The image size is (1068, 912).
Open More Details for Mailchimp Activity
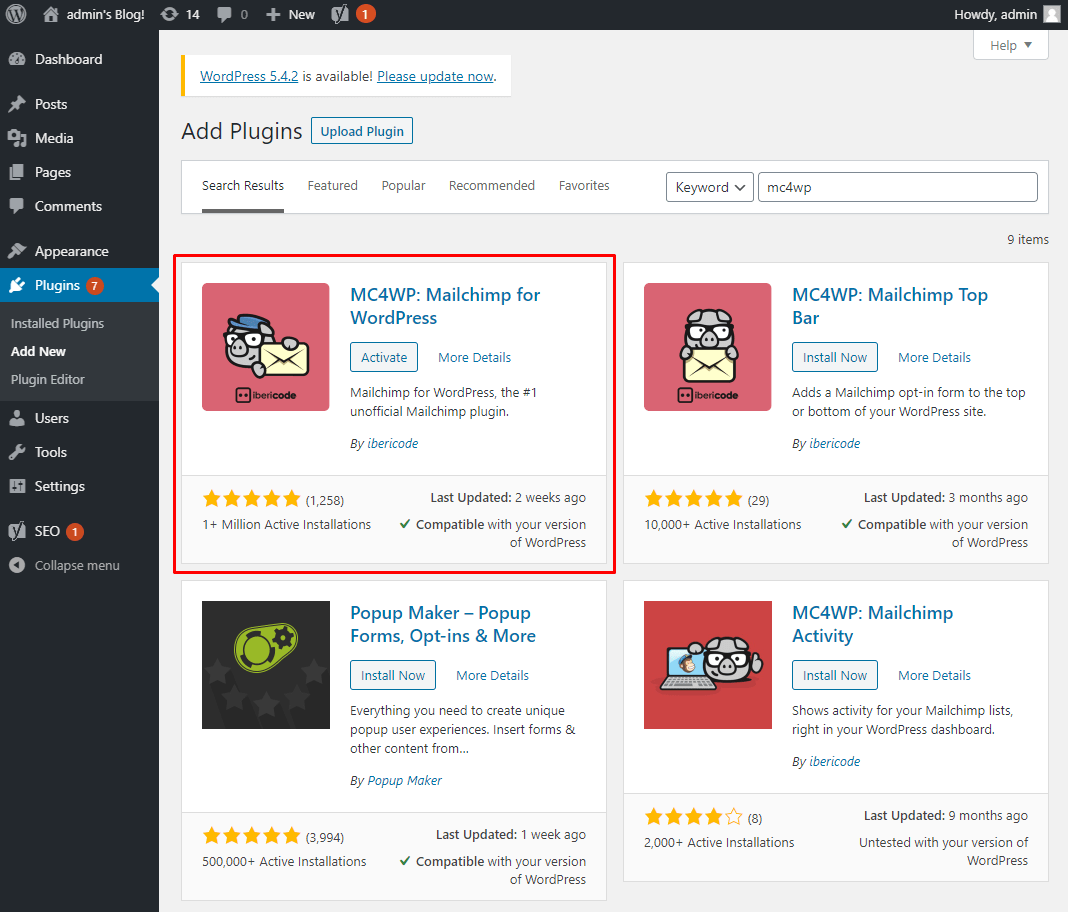coord(934,676)
